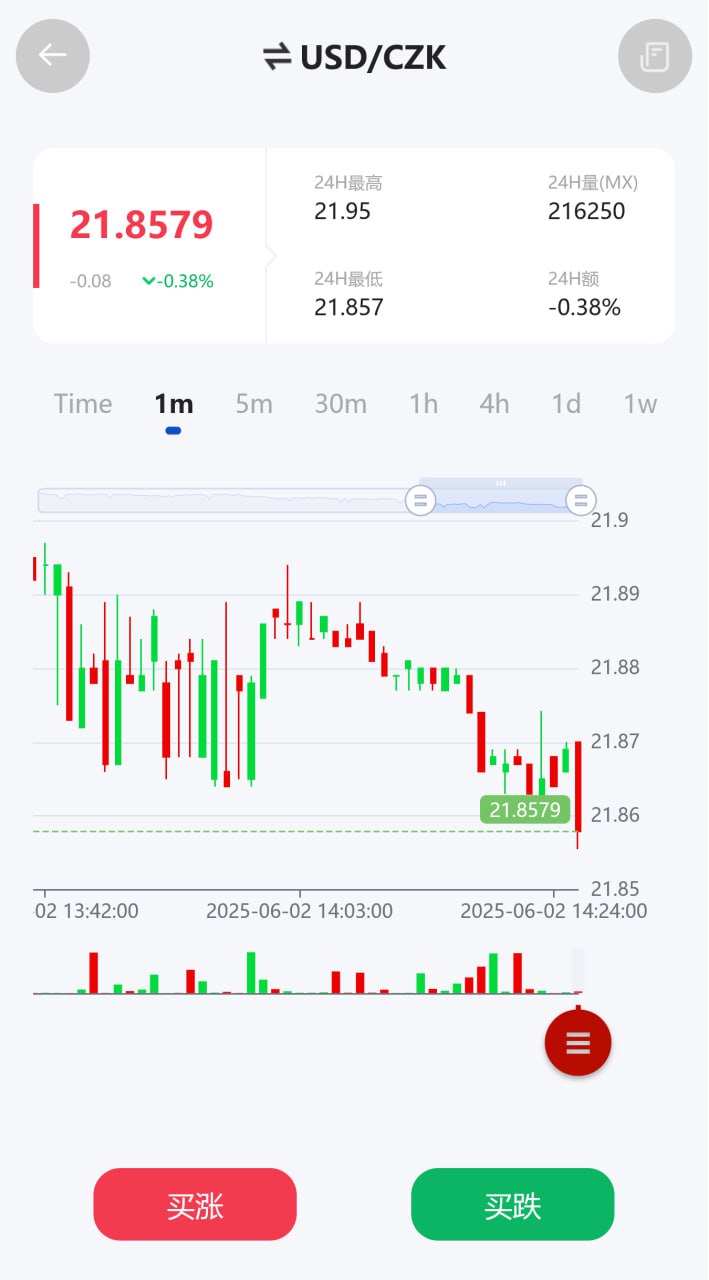
Task: Click the green down arrow beside -0.38%
Action: 149,282
